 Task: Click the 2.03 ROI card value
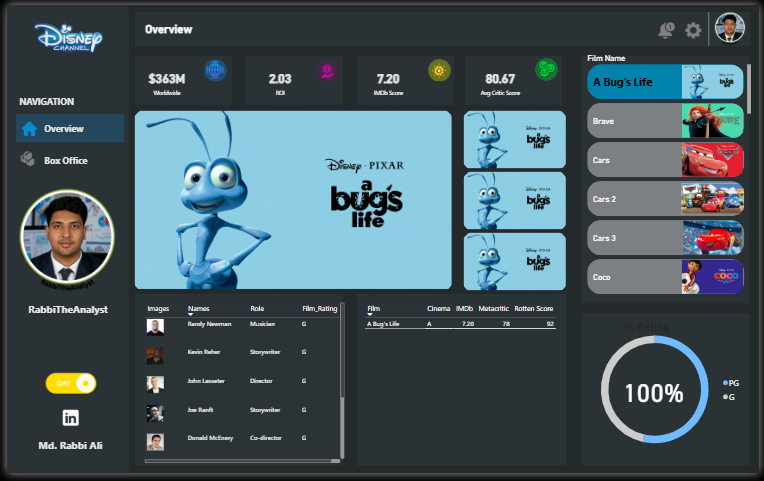(x=280, y=79)
